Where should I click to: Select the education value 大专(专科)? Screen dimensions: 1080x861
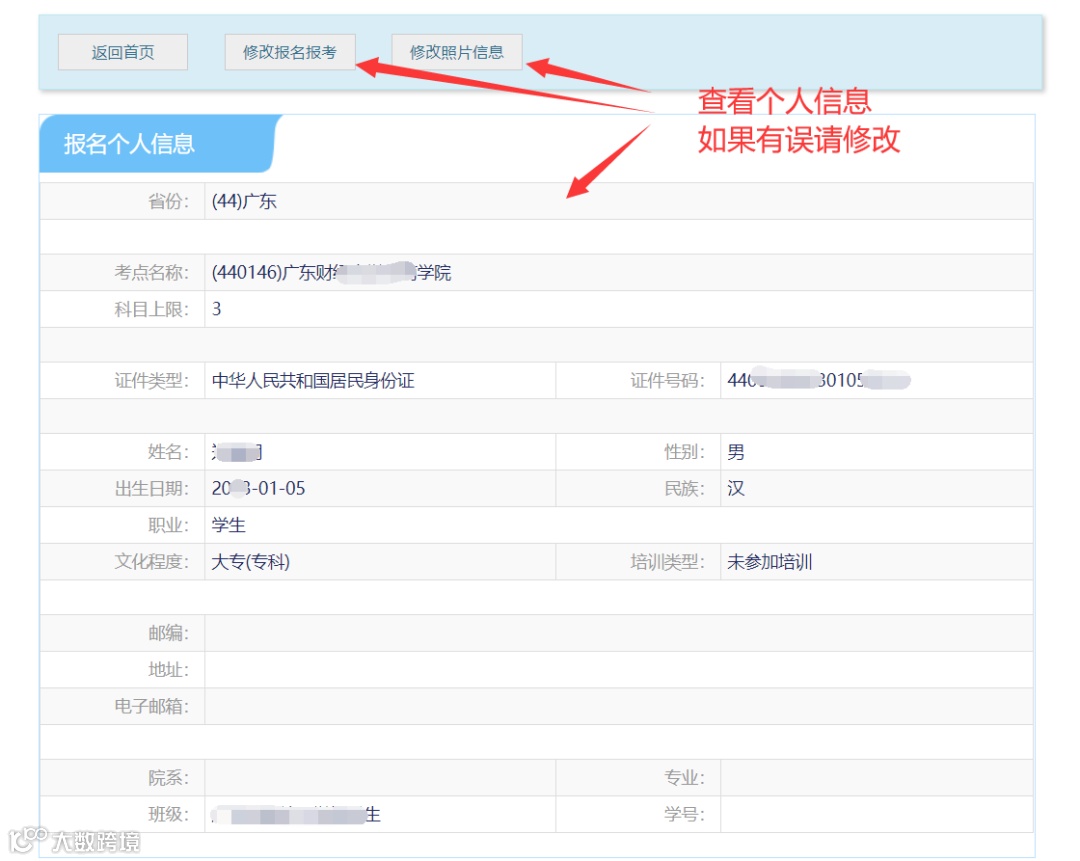click(251, 562)
